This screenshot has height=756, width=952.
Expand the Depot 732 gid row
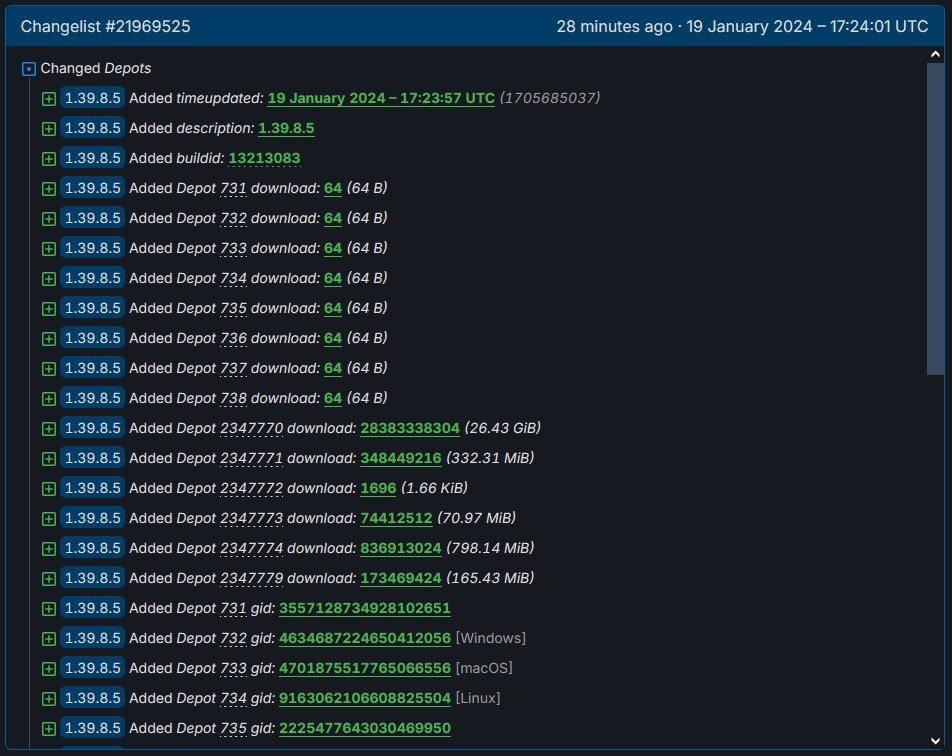[49, 638]
